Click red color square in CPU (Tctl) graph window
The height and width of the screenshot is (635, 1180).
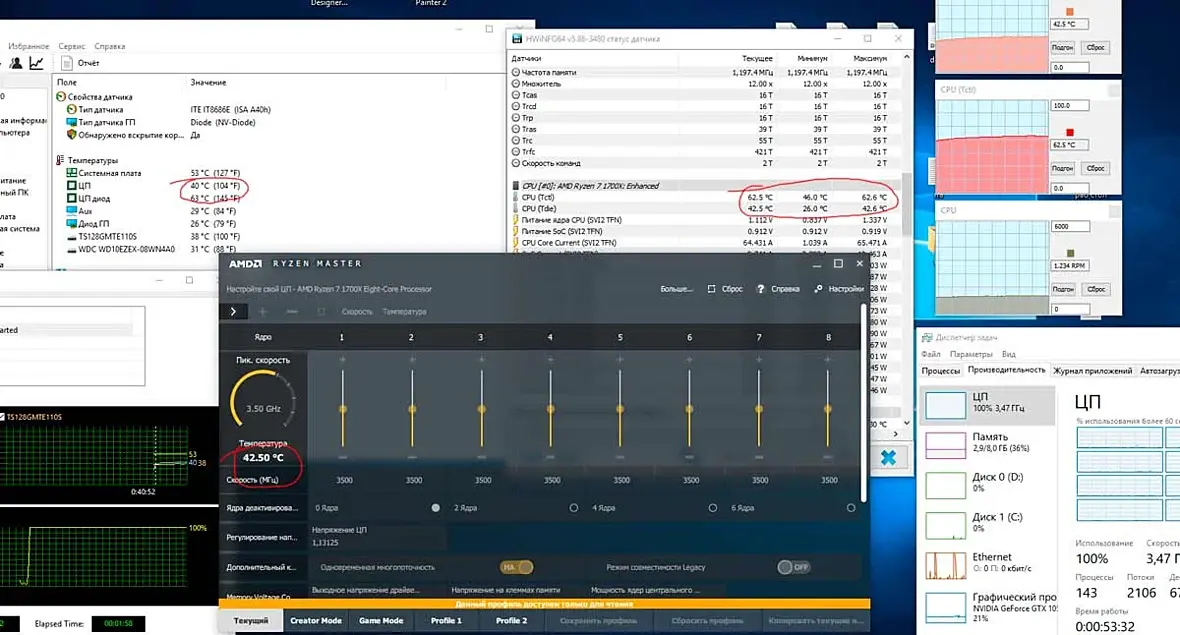click(x=1069, y=132)
